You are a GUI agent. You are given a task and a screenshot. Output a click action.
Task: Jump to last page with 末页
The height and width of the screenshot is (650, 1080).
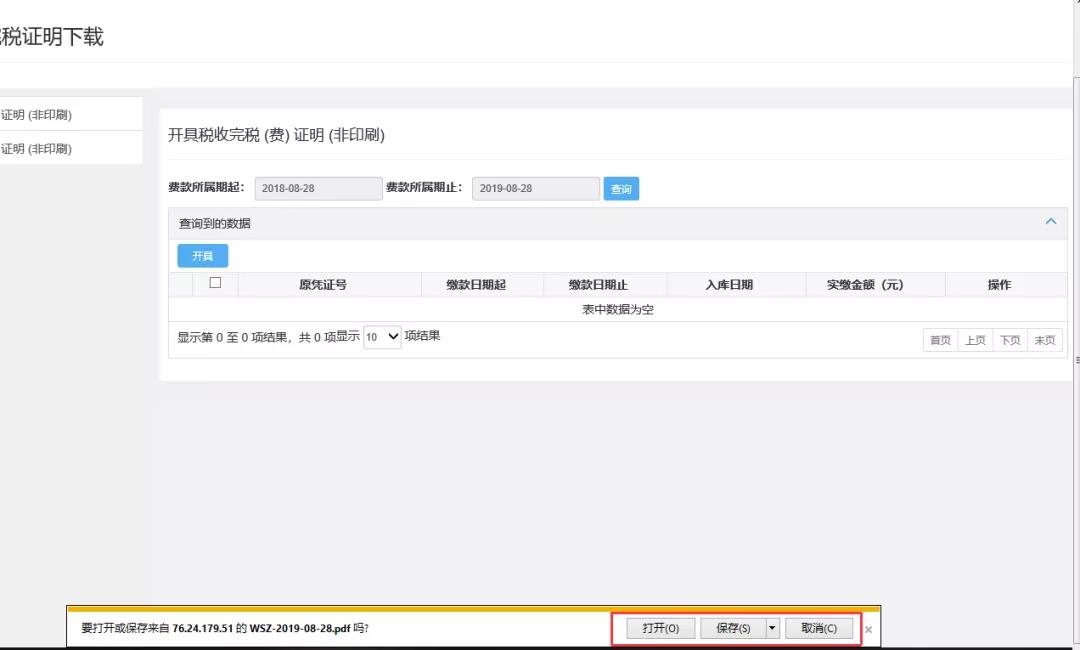tap(1044, 340)
